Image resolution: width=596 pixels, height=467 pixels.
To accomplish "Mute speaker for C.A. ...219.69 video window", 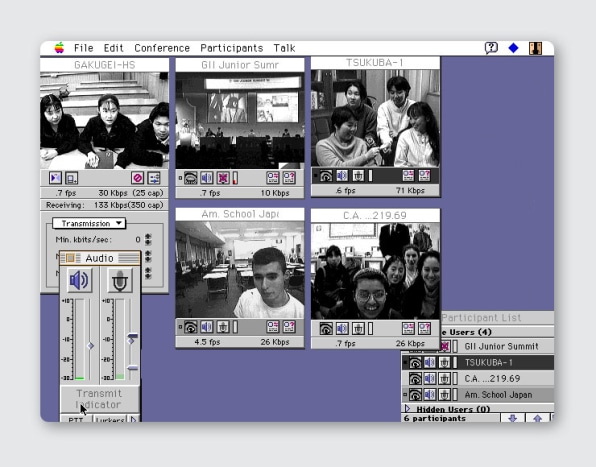I will pos(342,328).
